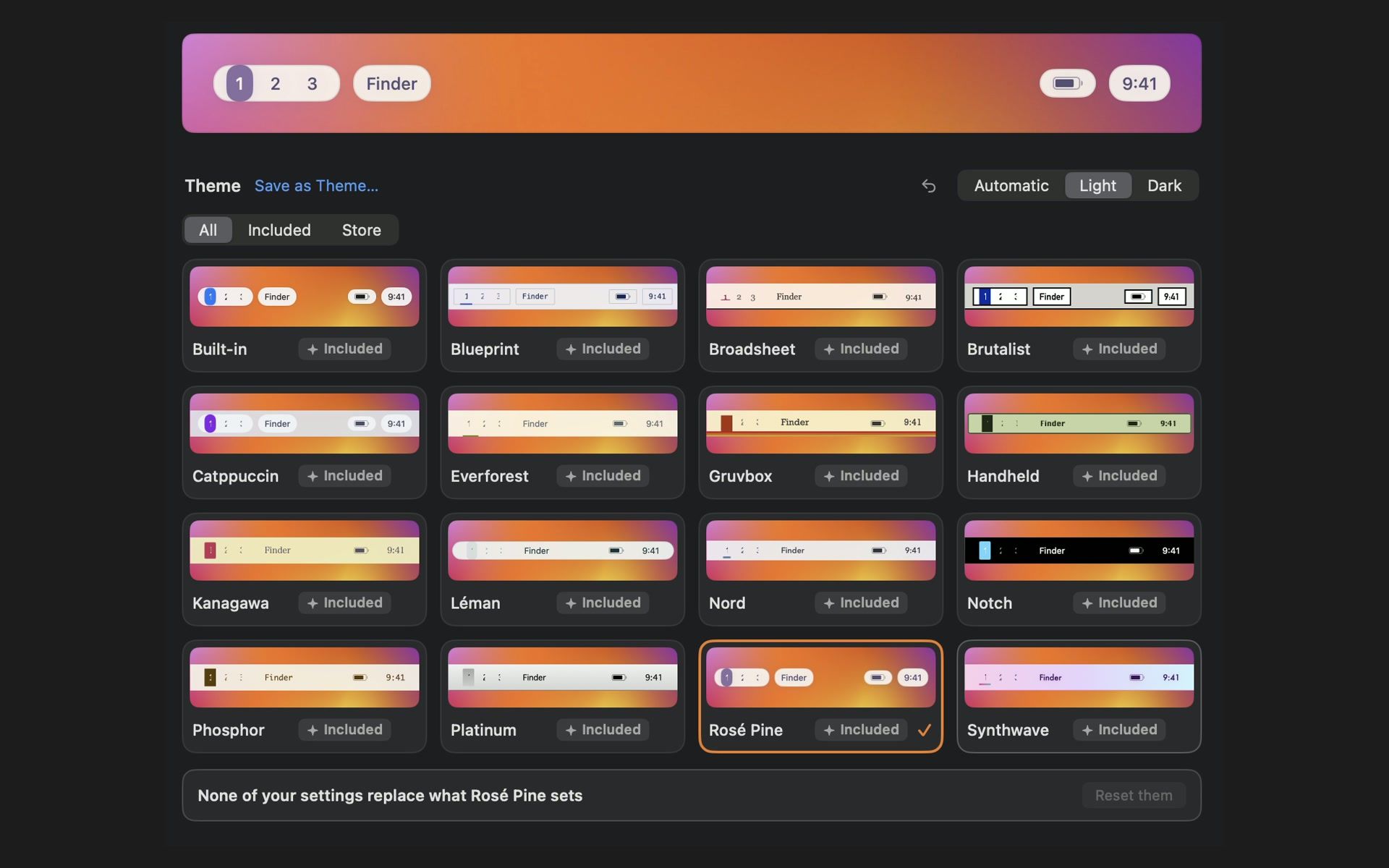The image size is (1389, 868).
Task: Select the Everforest theme preview
Action: click(x=562, y=423)
